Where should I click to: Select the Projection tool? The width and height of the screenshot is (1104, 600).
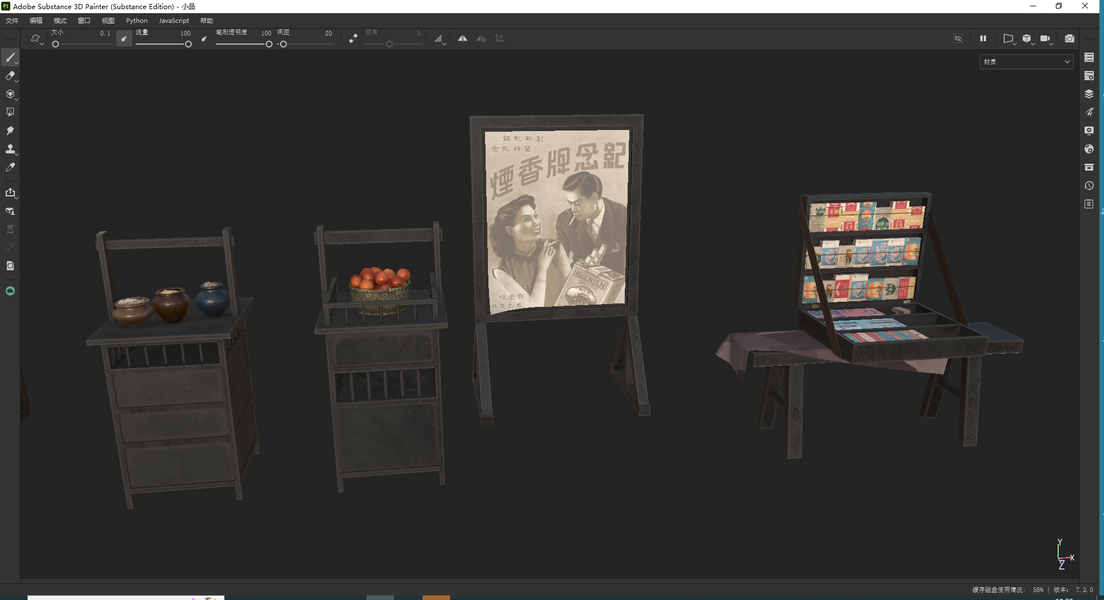[x=11, y=94]
